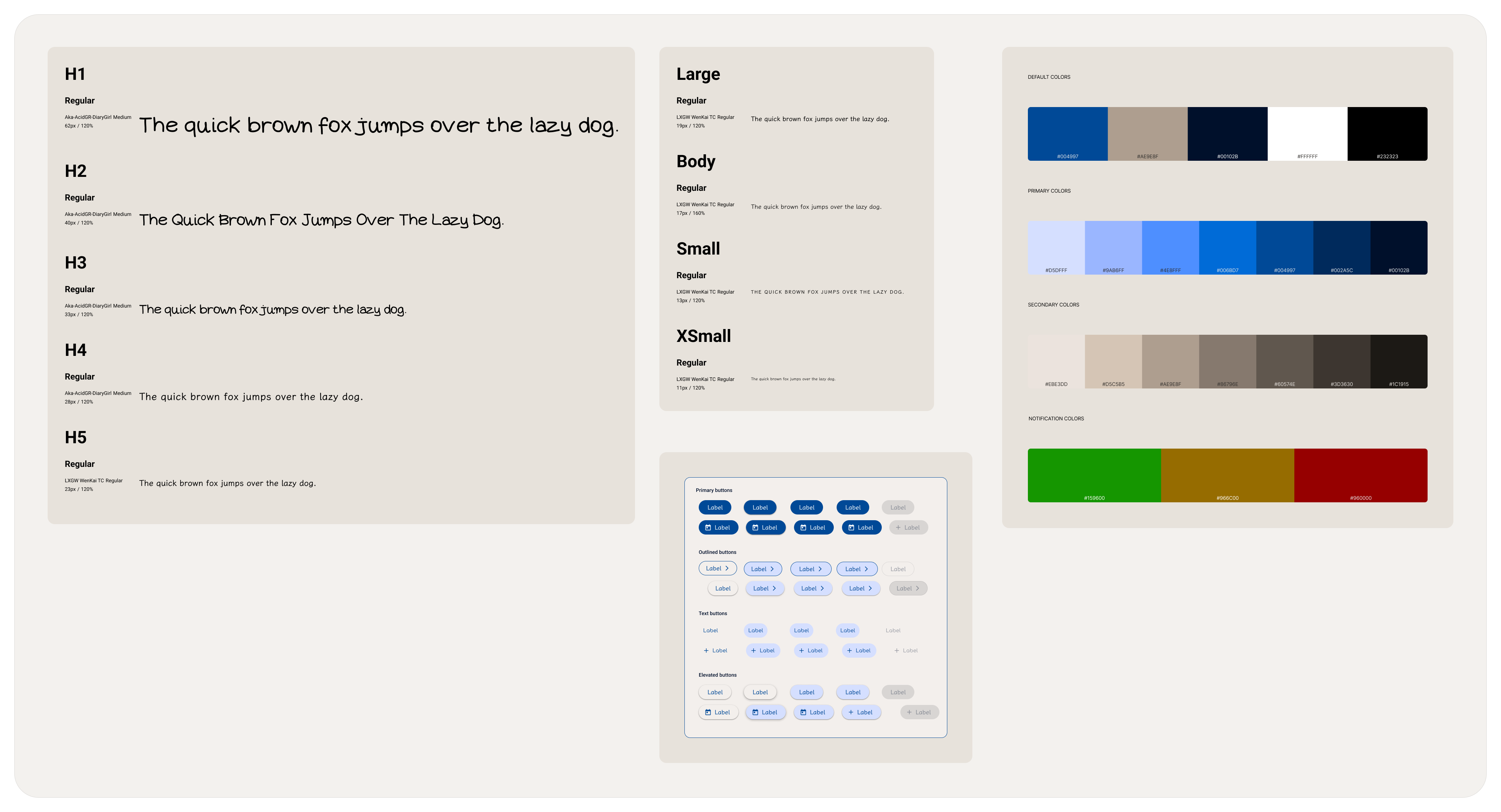Click the calendar icon in the second elevated button

point(755,712)
